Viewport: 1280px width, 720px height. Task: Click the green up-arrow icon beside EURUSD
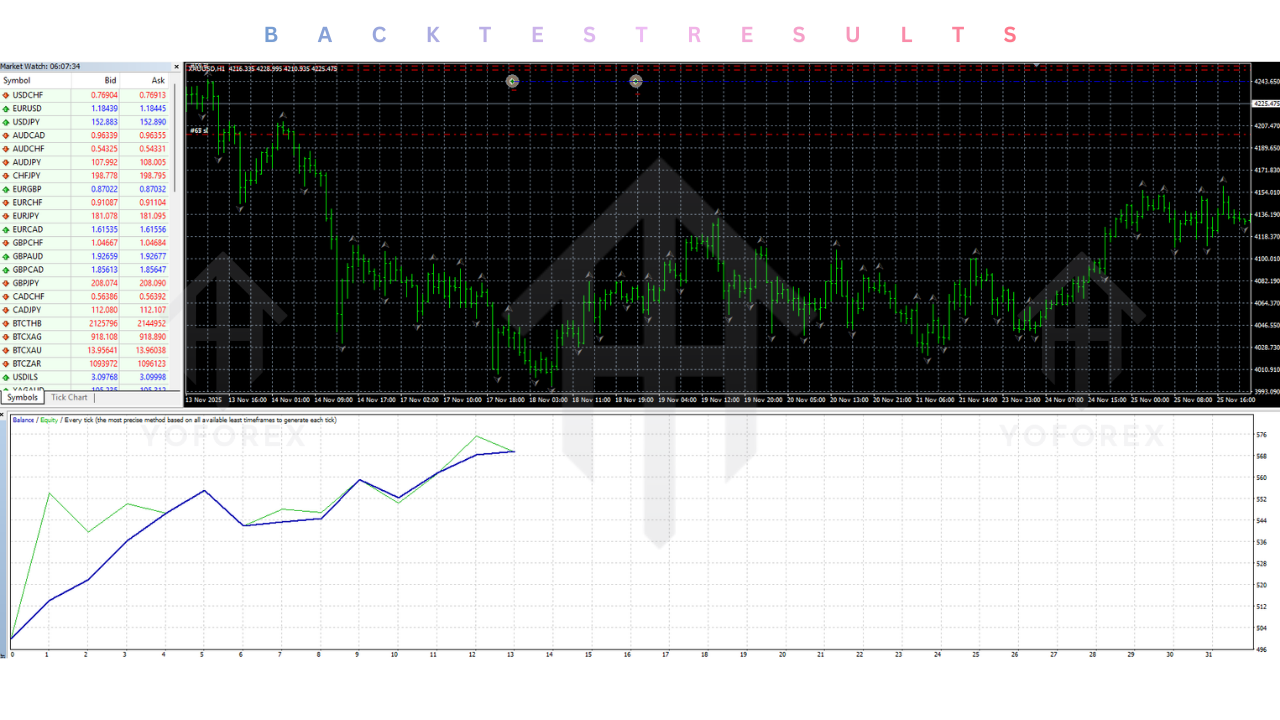pos(8,108)
